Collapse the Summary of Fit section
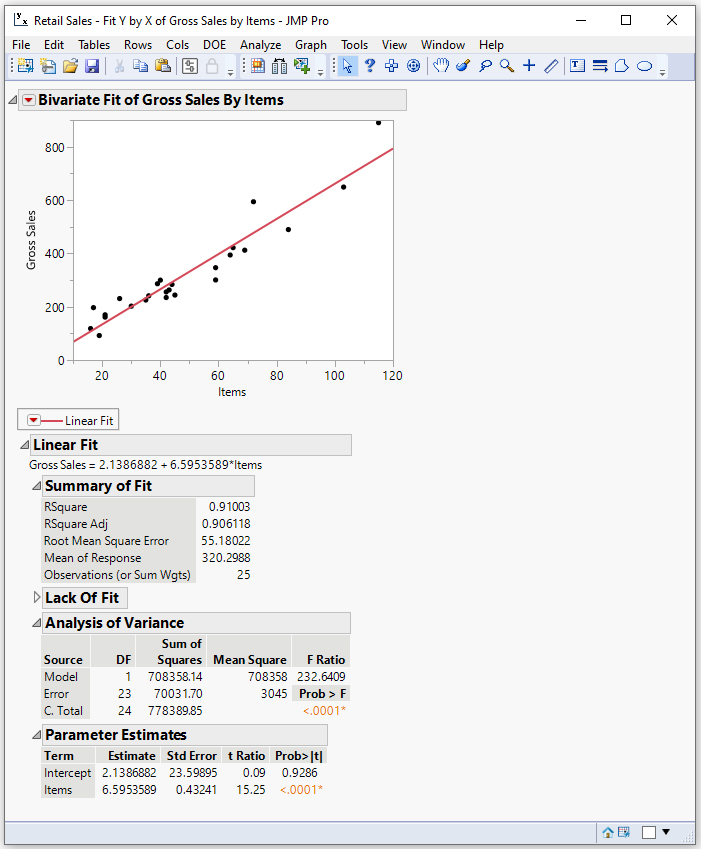 (36, 486)
